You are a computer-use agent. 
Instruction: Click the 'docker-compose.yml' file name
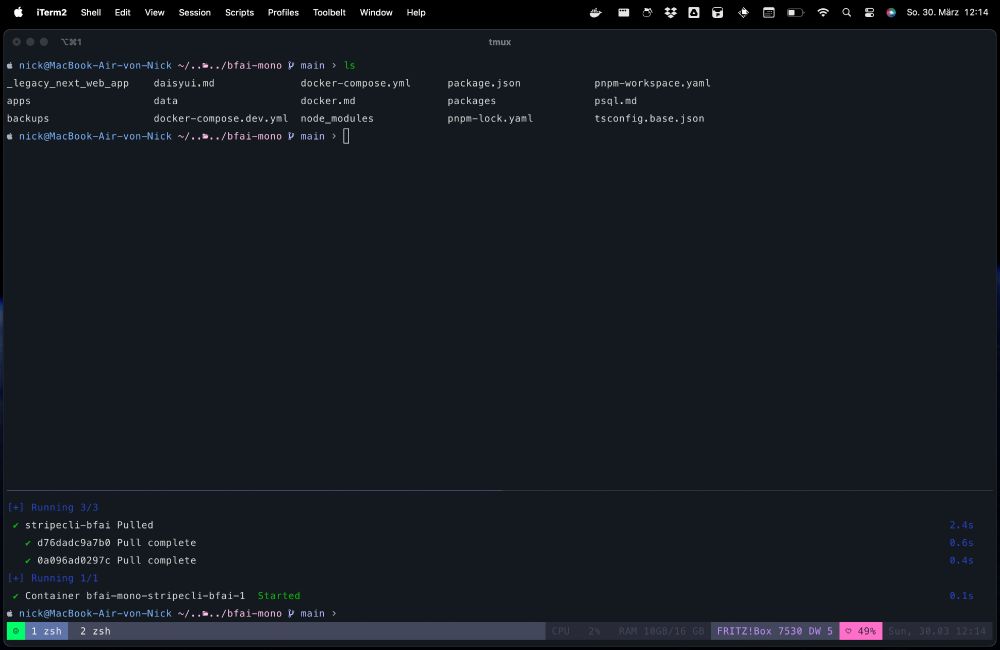(355, 83)
